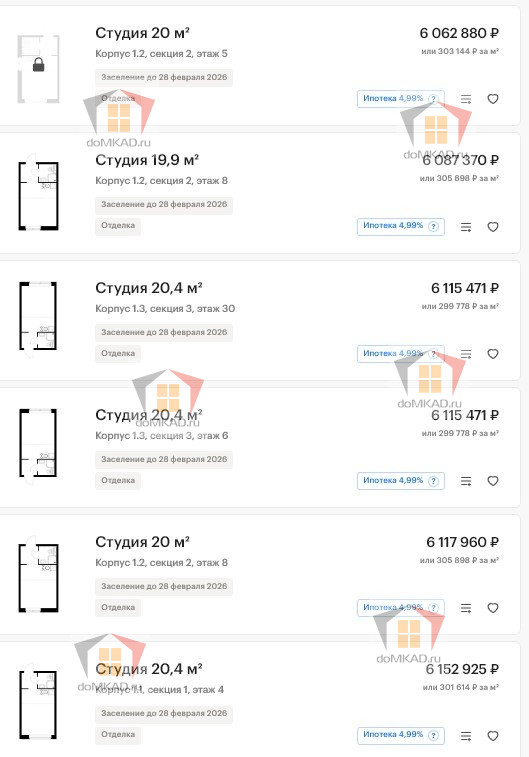Click the 6 115 471 ₽ price on floor 6 studio
Image resolution: width=529 pixels, height=757 pixels.
465,415
